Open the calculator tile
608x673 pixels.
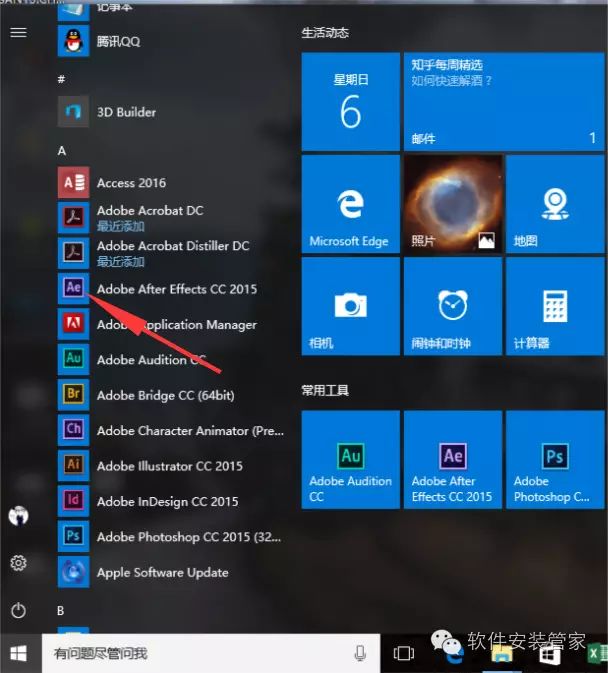[x=553, y=306]
